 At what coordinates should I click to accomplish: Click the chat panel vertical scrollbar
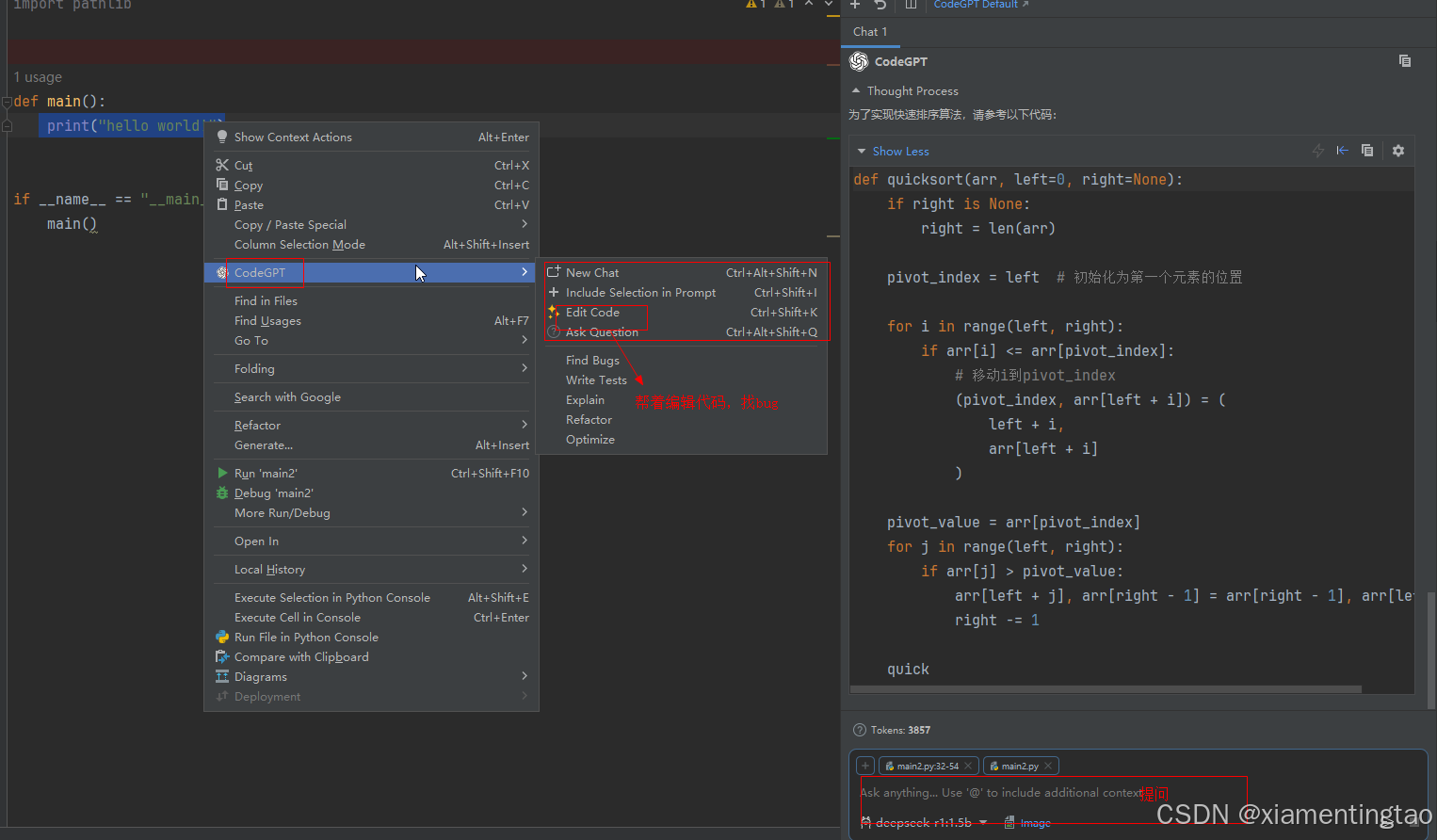pos(1431,650)
